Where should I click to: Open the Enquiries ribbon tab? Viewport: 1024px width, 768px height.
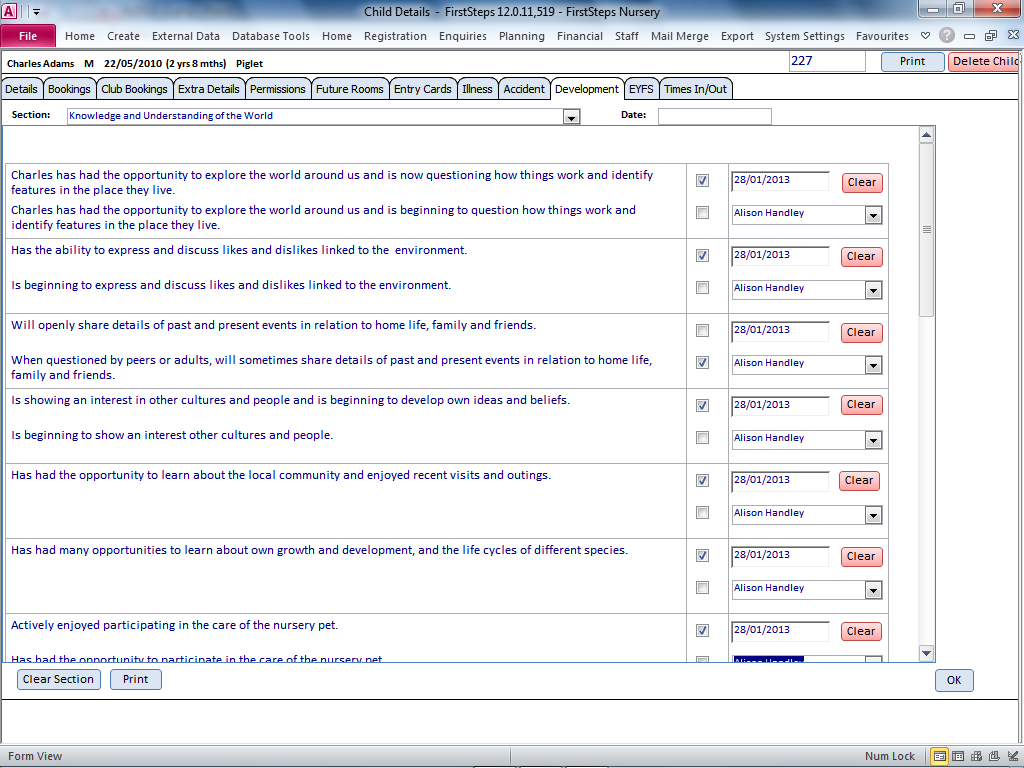click(462, 36)
